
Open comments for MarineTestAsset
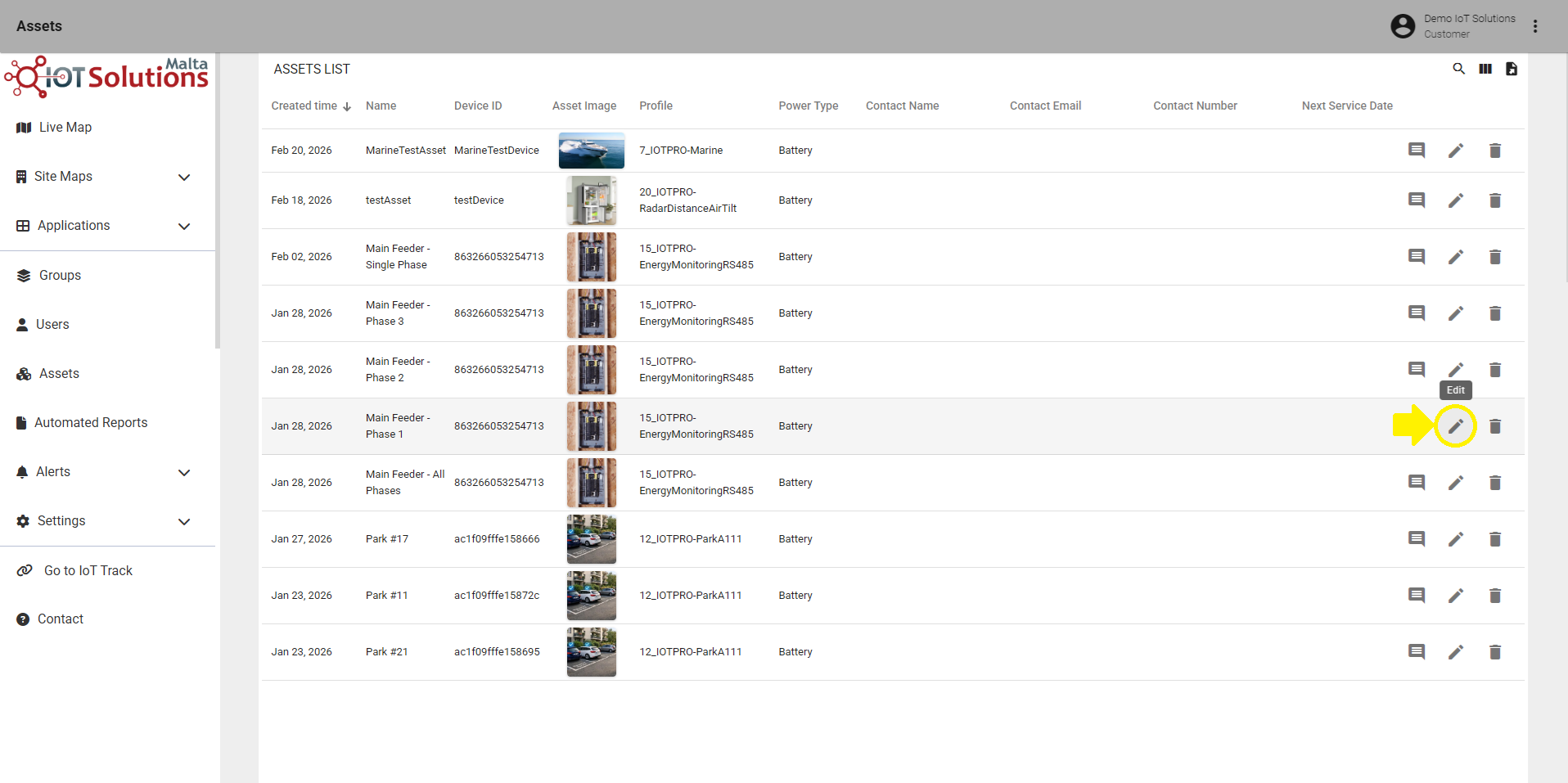click(1417, 151)
